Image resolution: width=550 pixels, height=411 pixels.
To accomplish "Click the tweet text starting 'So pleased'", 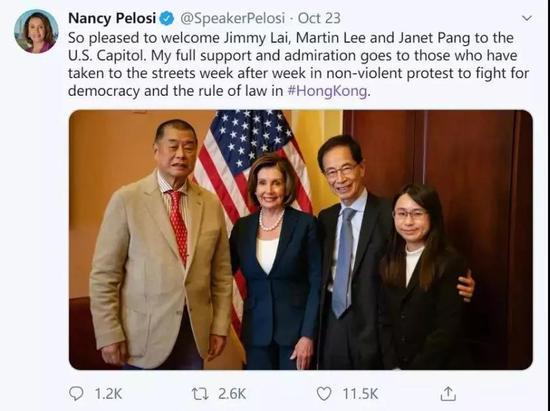I will tap(299, 65).
